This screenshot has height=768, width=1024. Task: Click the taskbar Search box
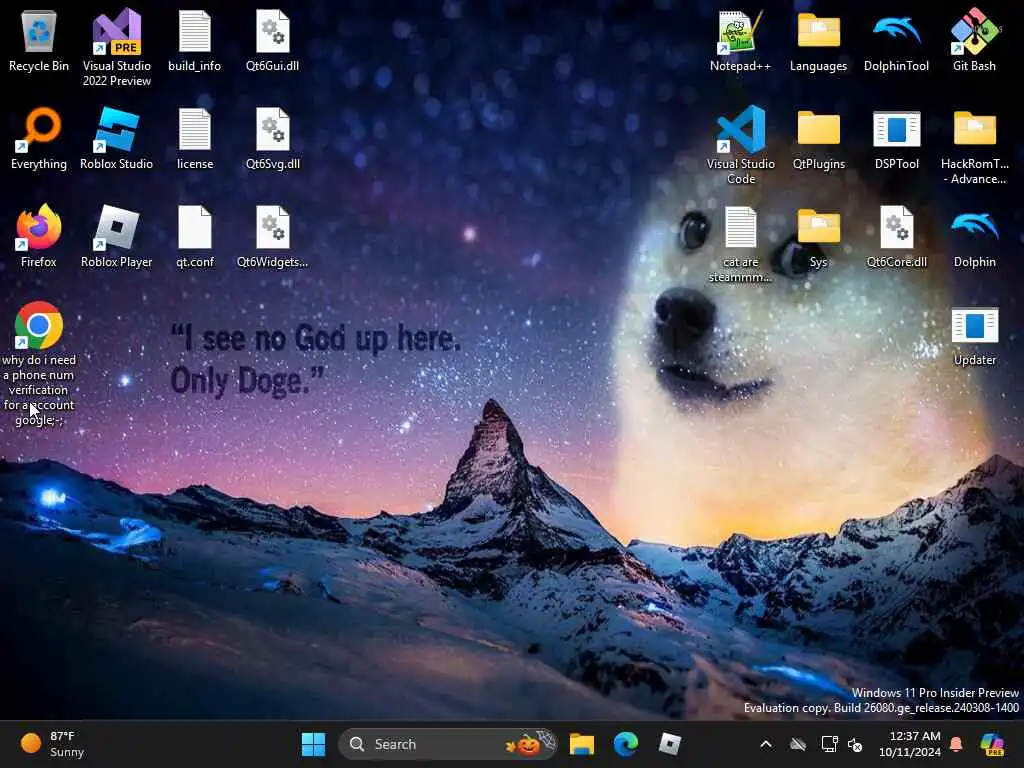point(447,744)
